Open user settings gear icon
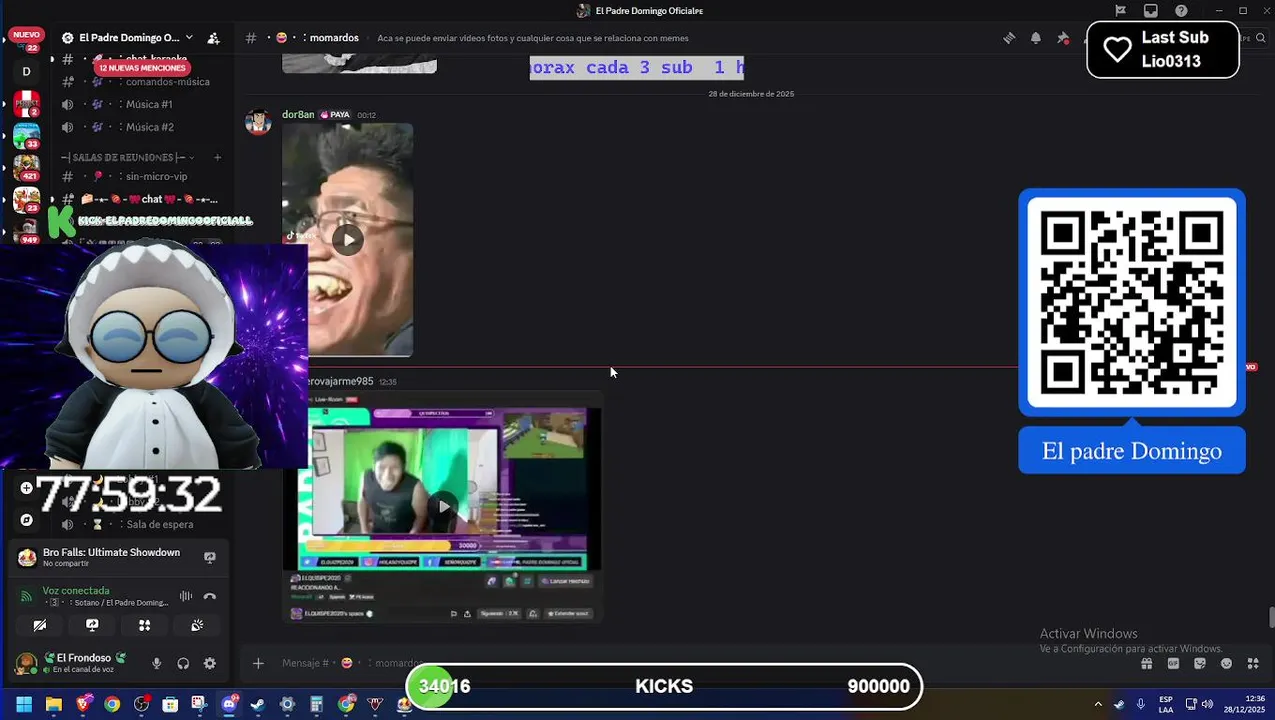Screen dimensions: 1275x720 209,663
